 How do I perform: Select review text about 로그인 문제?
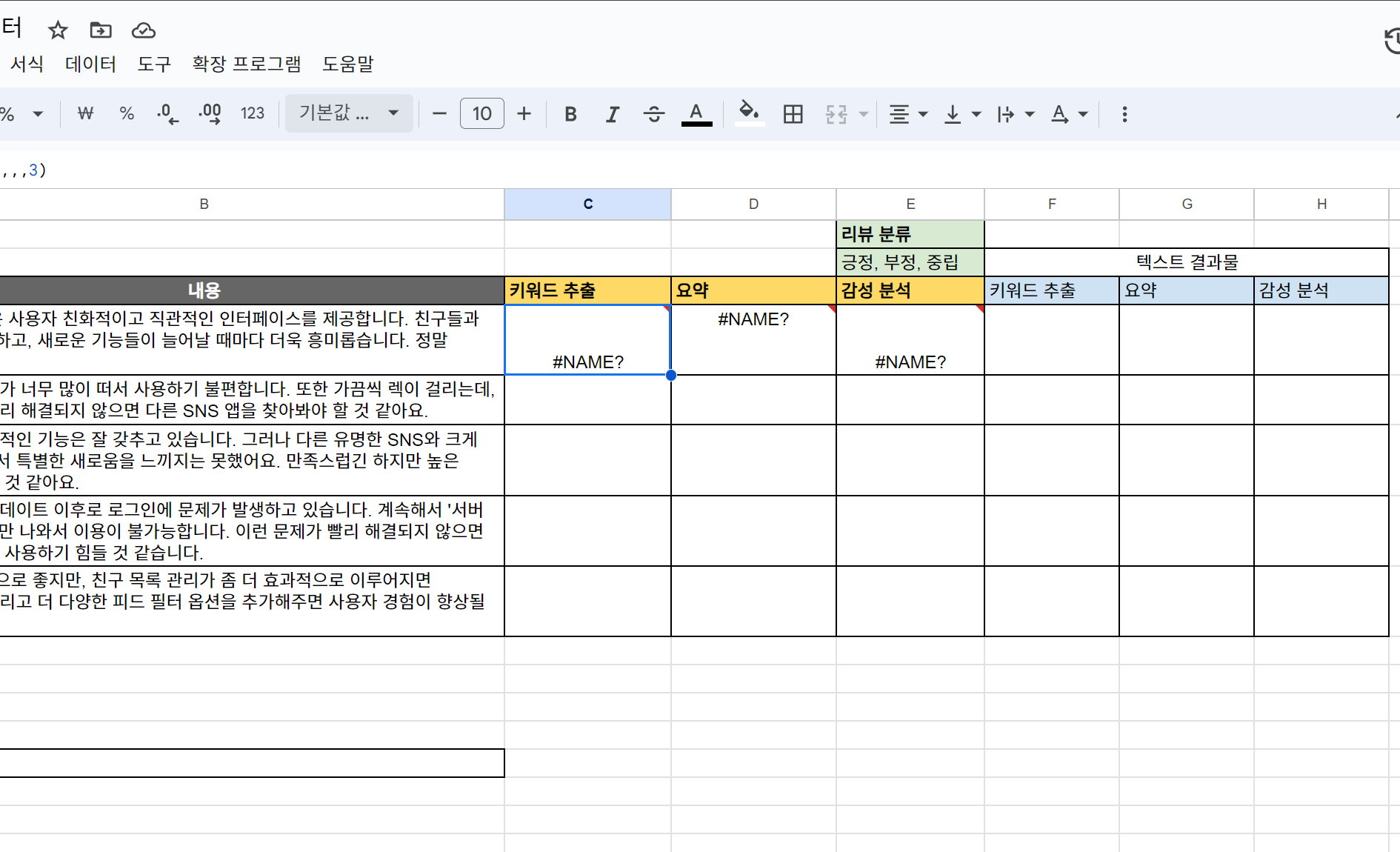tap(252, 530)
